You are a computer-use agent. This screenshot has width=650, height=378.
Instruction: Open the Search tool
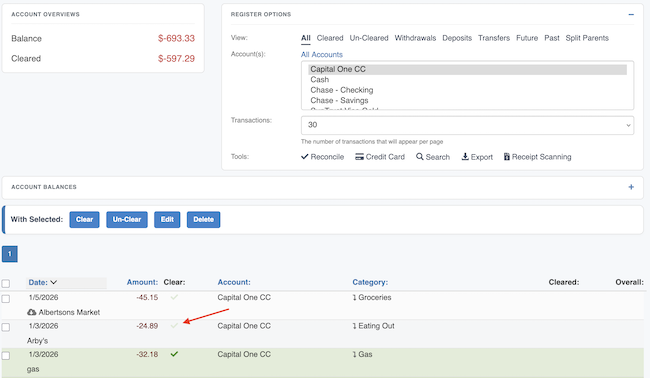[x=433, y=157]
